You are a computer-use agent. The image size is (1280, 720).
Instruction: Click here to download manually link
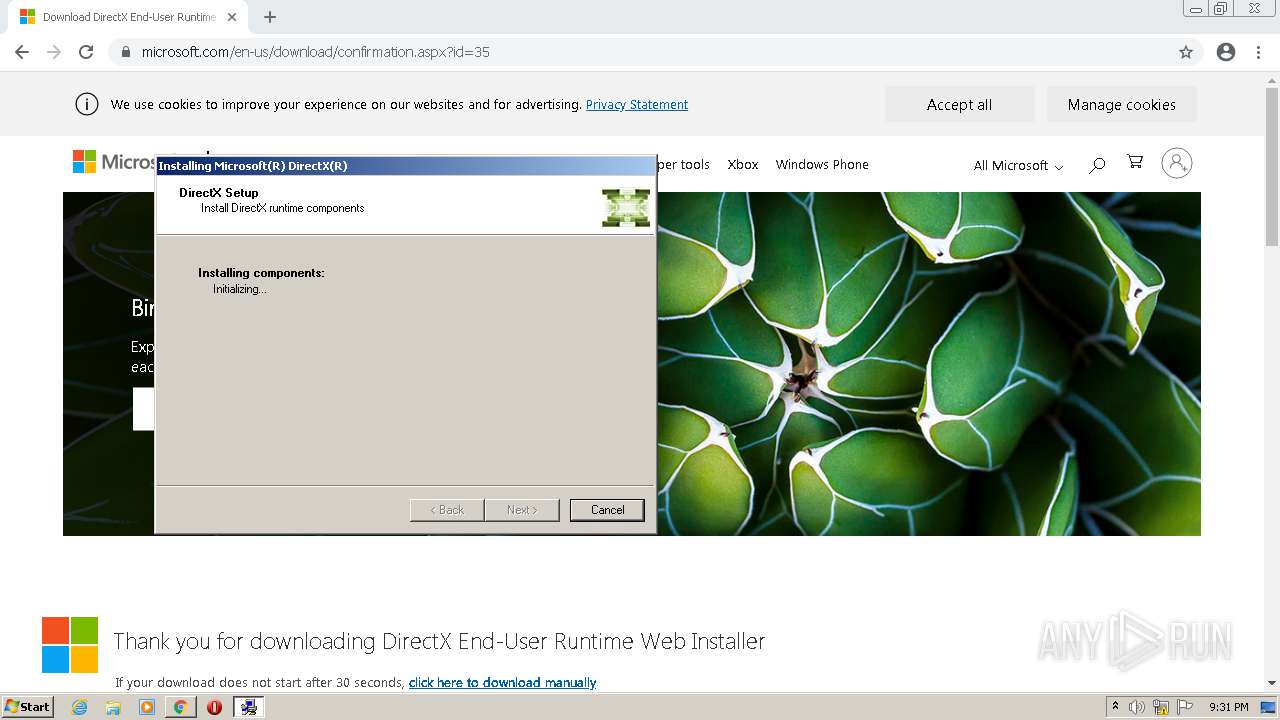(502, 682)
